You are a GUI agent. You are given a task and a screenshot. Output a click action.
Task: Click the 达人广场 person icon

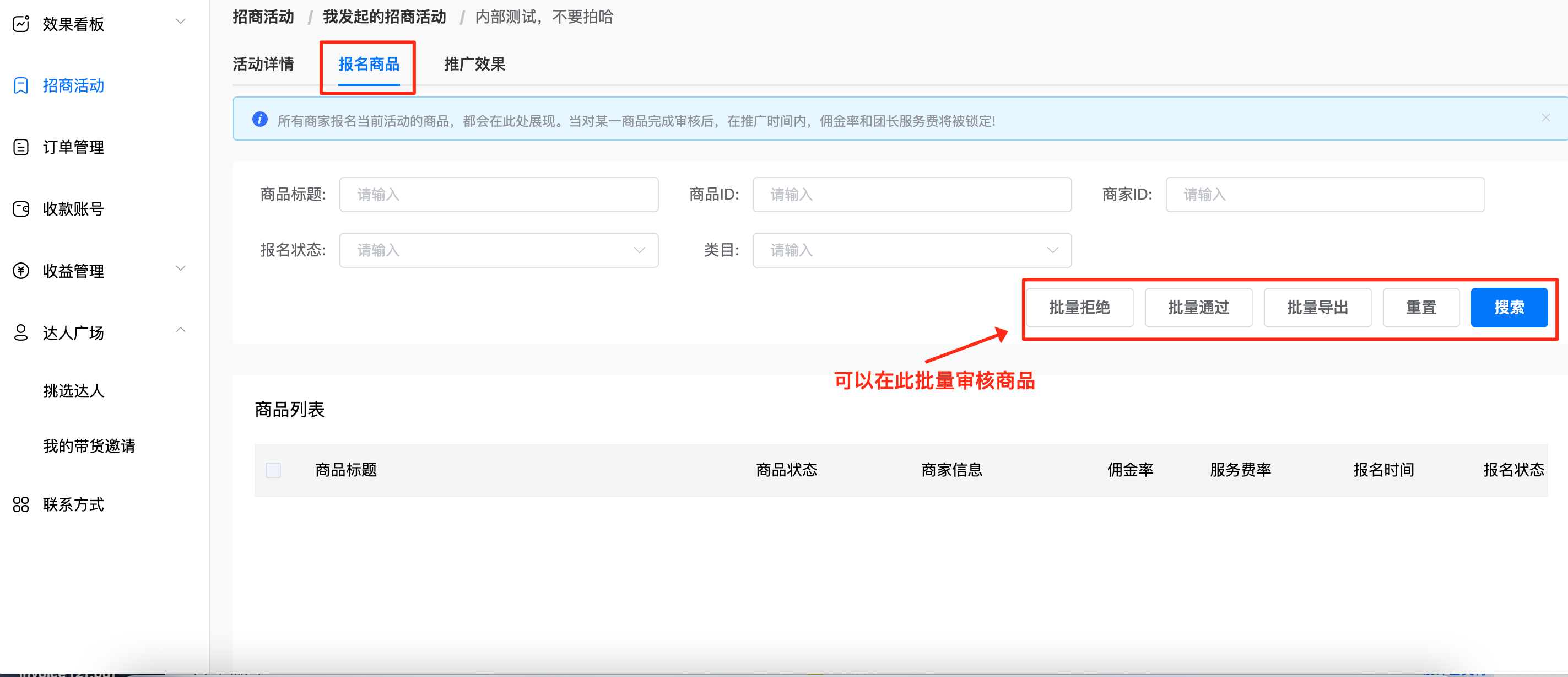point(21,332)
